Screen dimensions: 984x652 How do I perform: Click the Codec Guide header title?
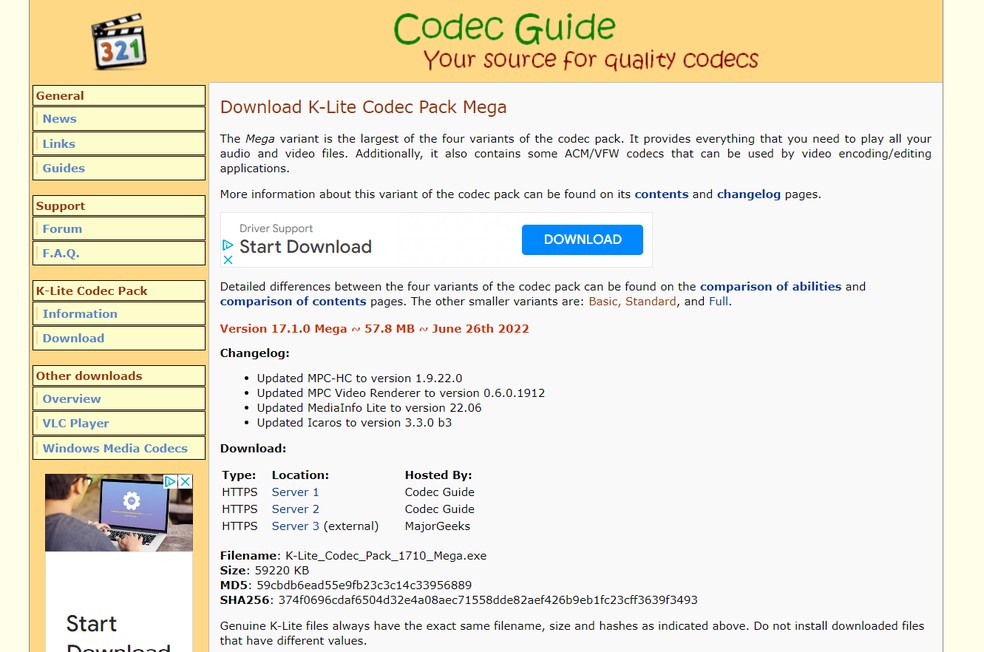point(505,28)
